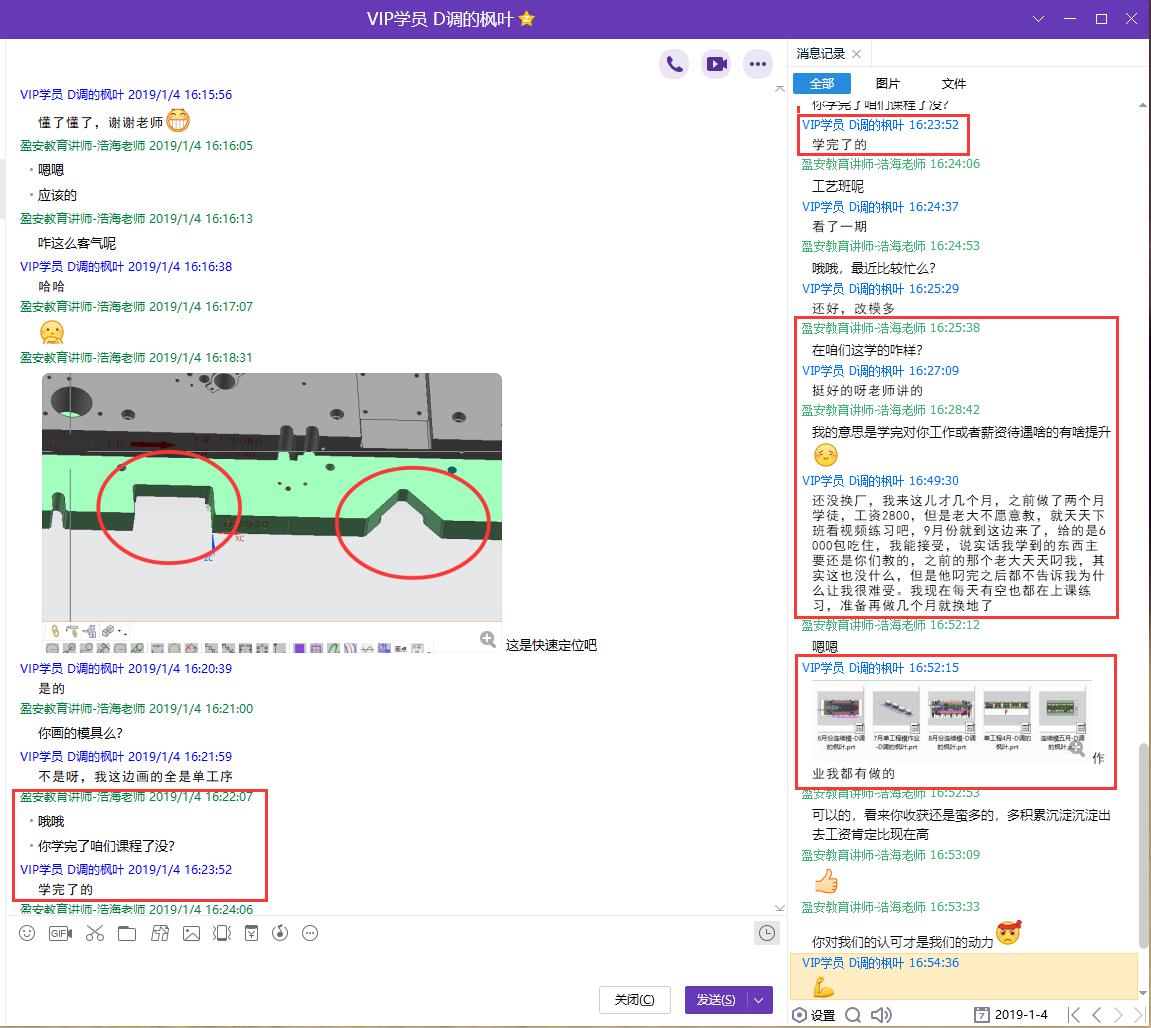Shake the window with the vibrate icon
The width and height of the screenshot is (1151, 1028).
(x=222, y=933)
